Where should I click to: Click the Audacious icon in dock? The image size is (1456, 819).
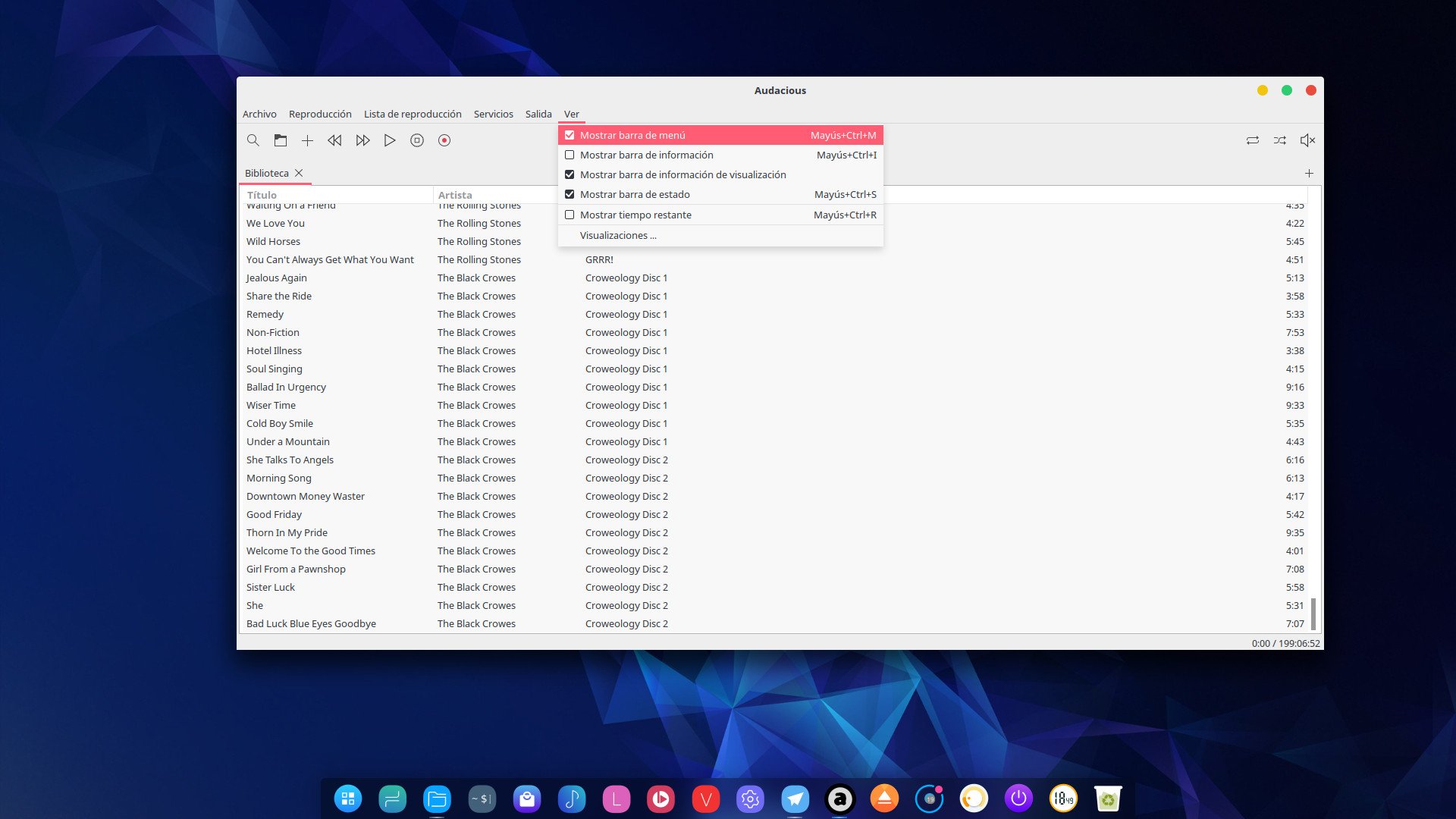pyautogui.click(x=839, y=799)
